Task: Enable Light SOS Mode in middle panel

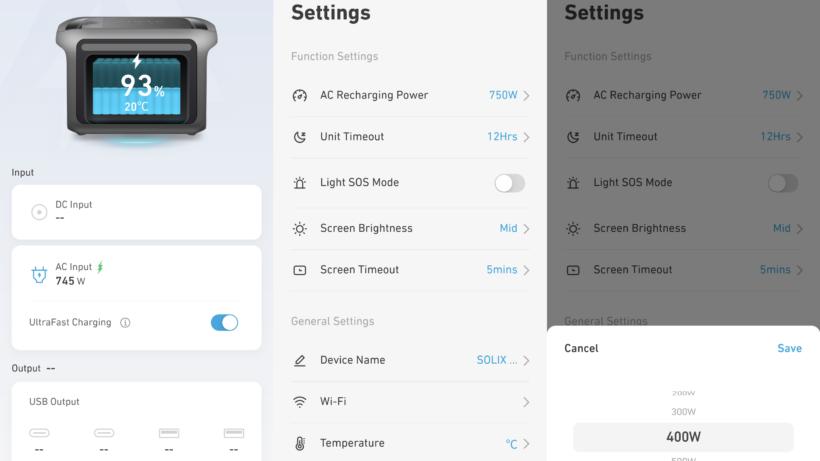Action: click(x=510, y=183)
